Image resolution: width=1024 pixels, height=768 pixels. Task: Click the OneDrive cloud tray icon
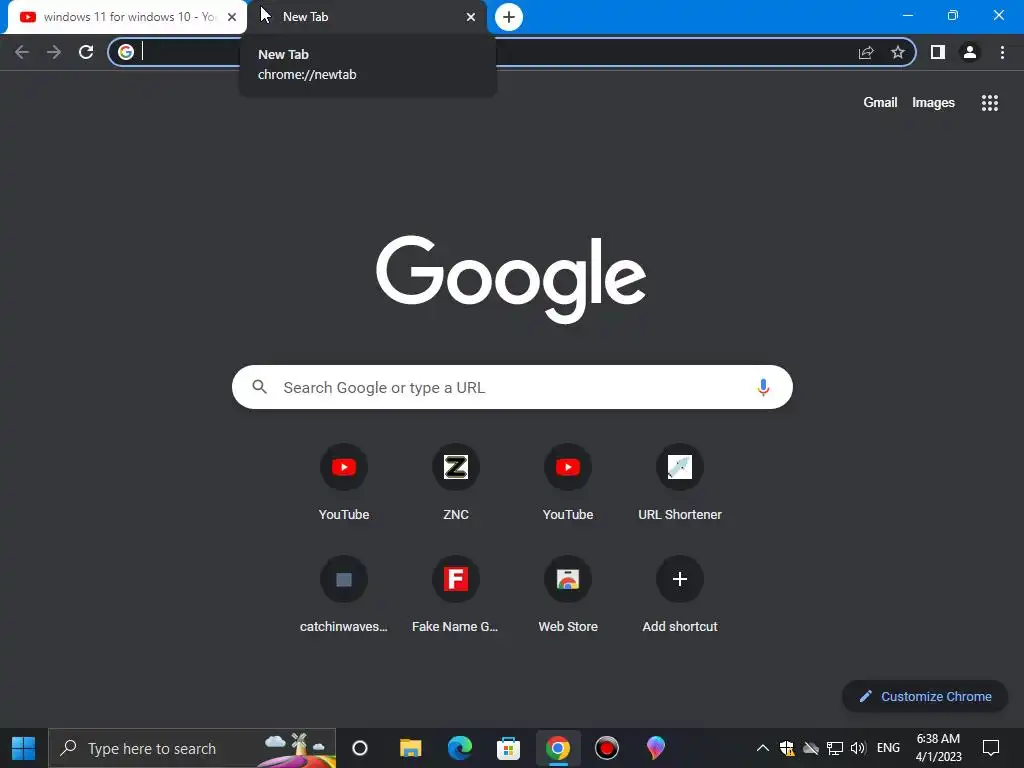coord(810,748)
